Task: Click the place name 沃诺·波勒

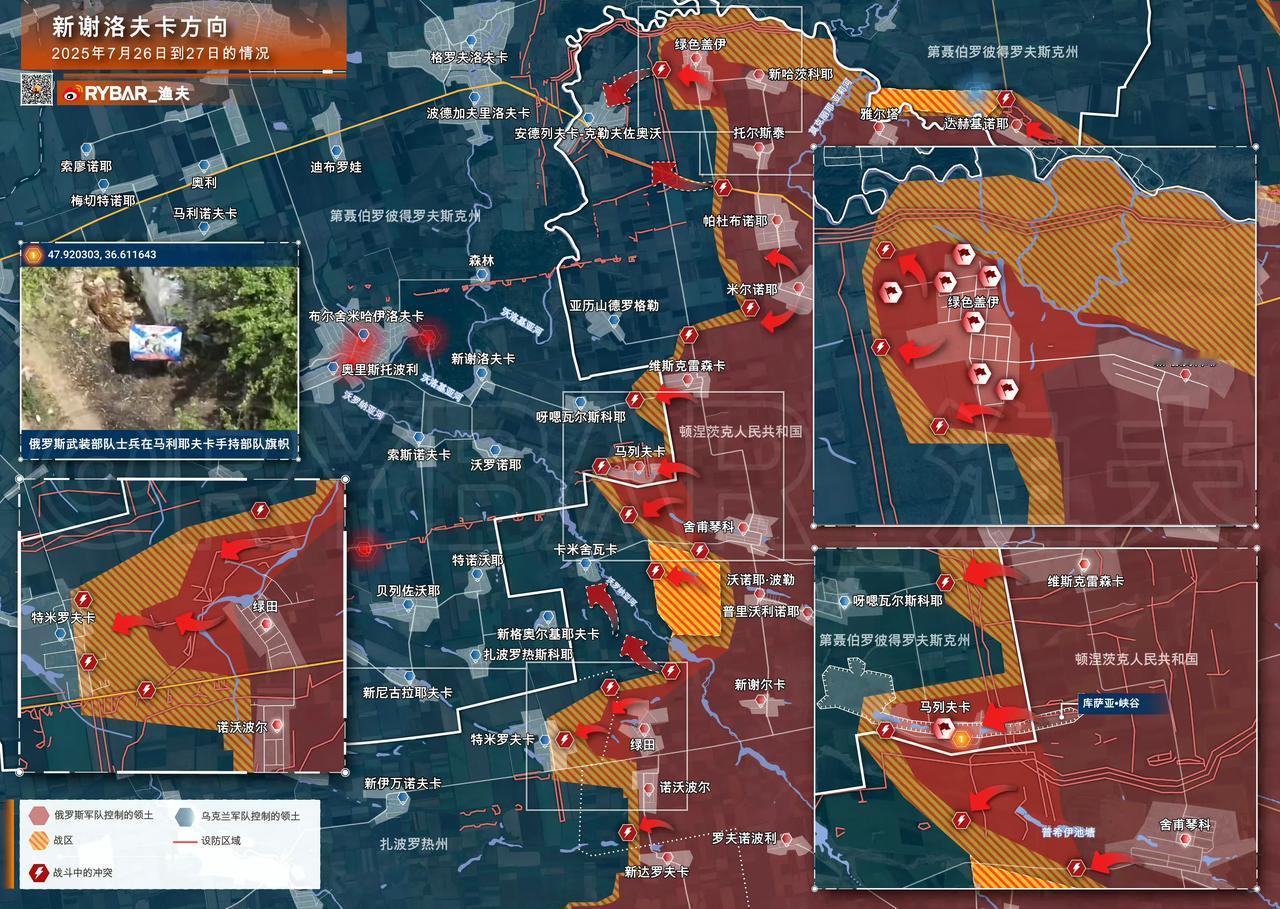Action: coord(761,580)
